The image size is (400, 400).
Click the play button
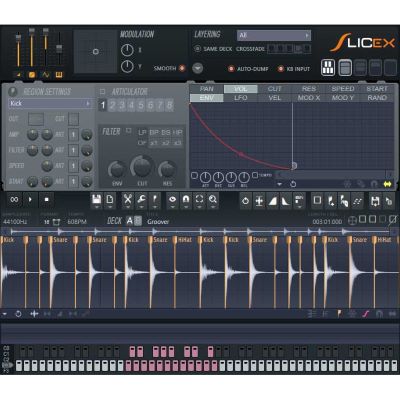point(30,200)
